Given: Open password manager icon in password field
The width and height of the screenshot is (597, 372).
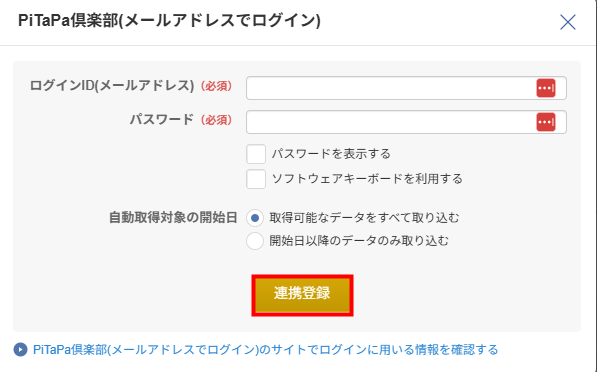Looking at the screenshot, I should (546, 122).
